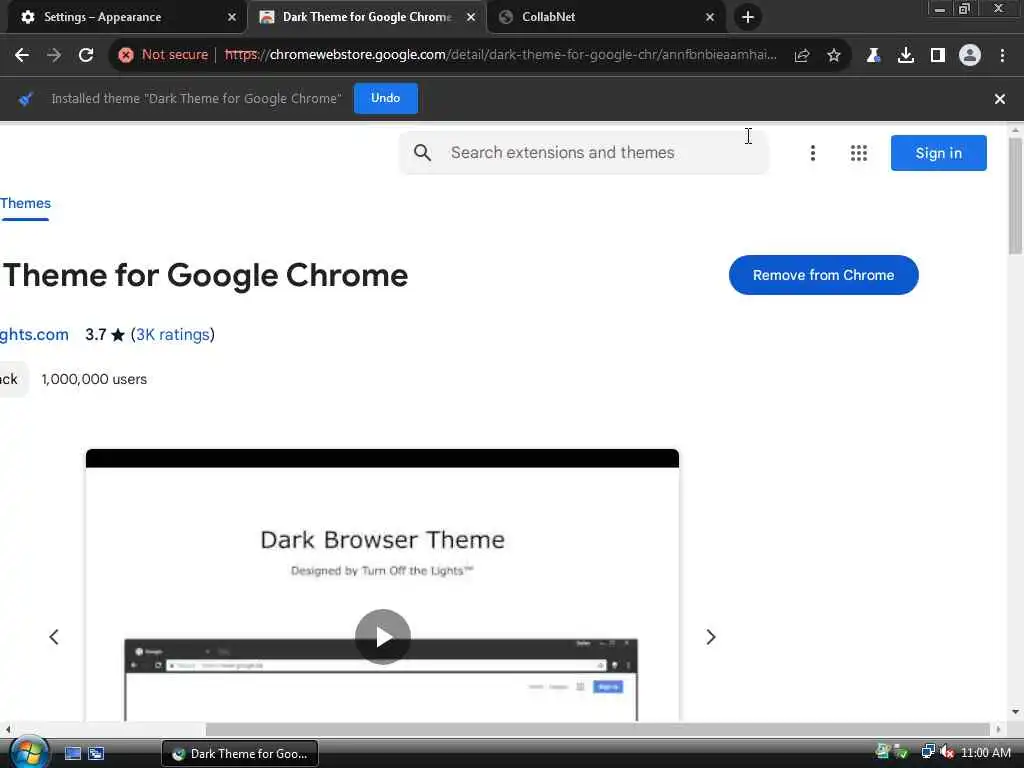Open web store more options menu

(812, 153)
